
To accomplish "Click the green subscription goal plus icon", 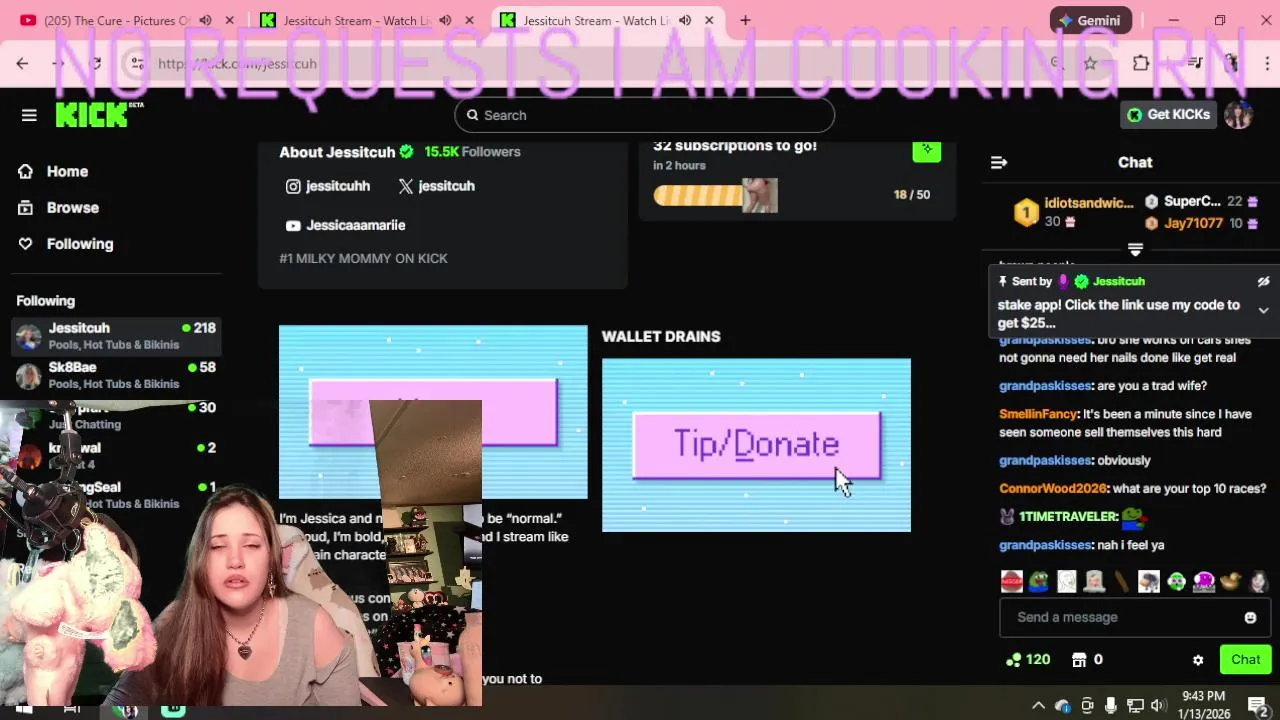I will [x=927, y=150].
